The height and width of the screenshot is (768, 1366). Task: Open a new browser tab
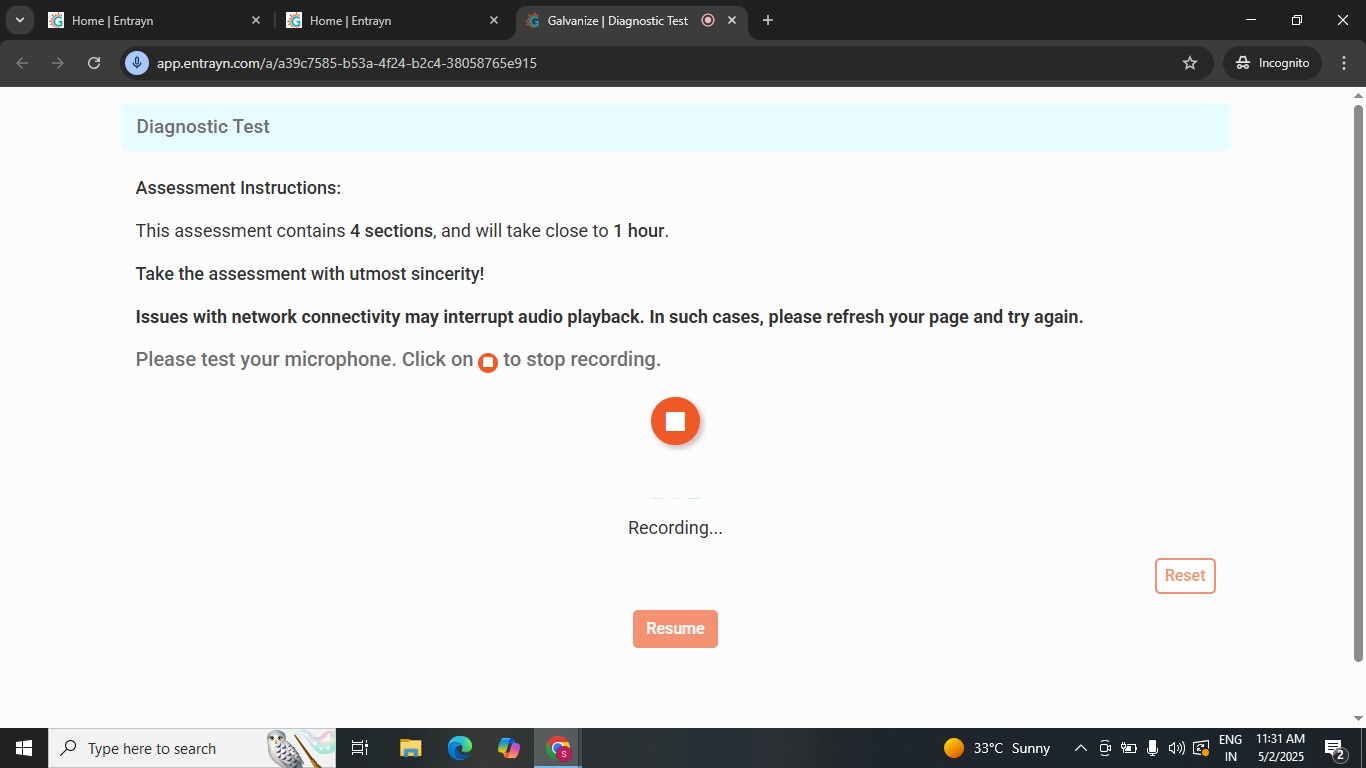coord(768,20)
